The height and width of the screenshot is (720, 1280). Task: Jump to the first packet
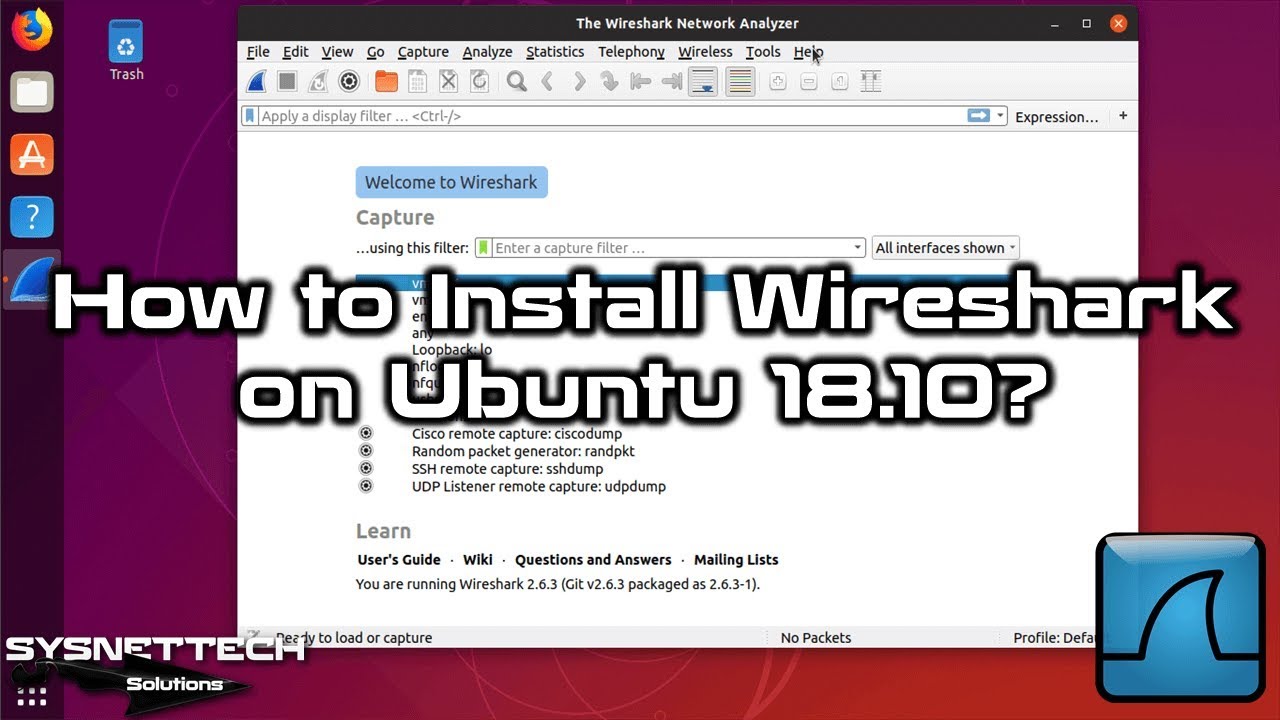pyautogui.click(x=640, y=82)
